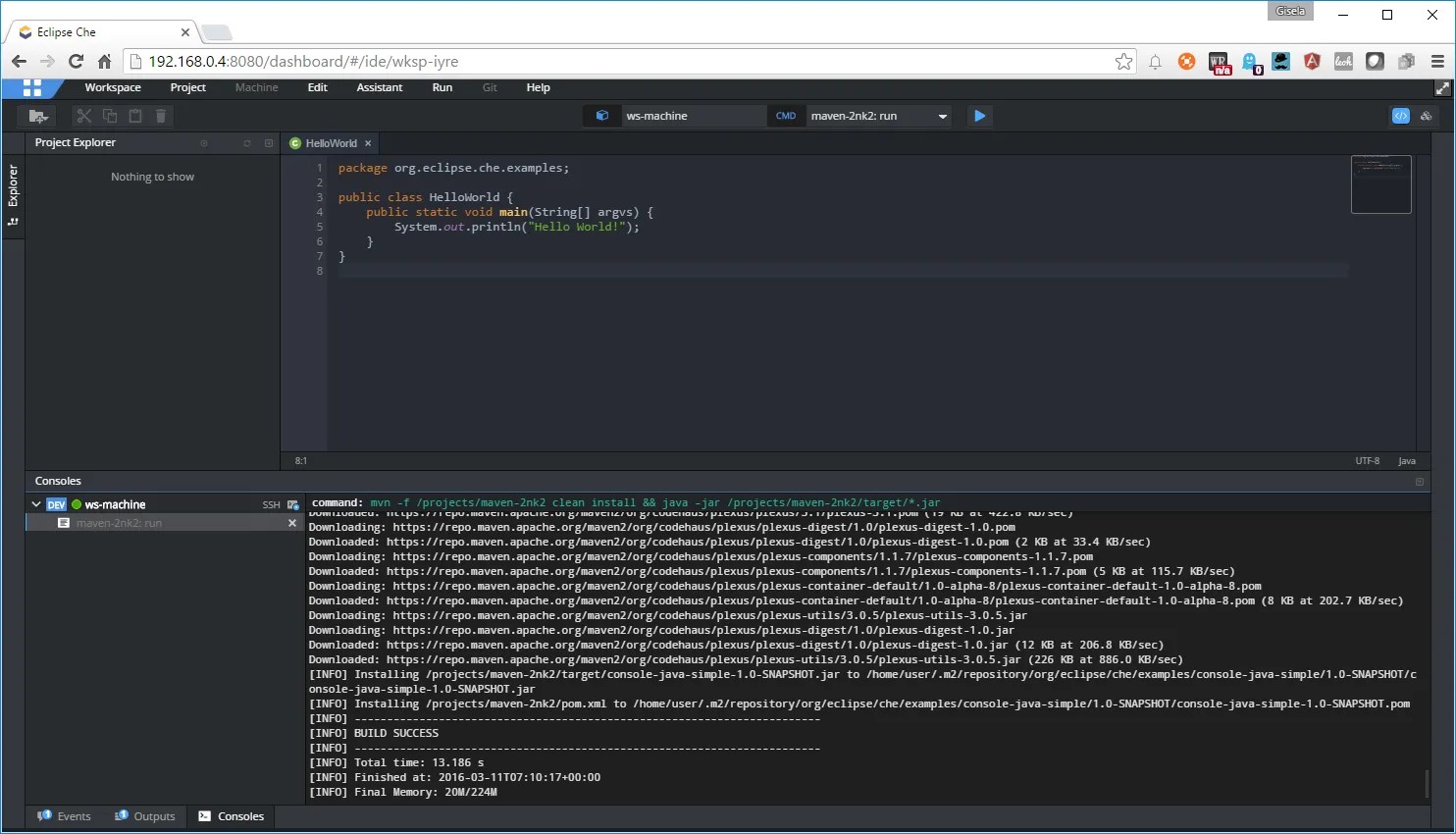Switch to the Events bottom tab
Viewport: 1456px width, 834px height.
coord(64,816)
